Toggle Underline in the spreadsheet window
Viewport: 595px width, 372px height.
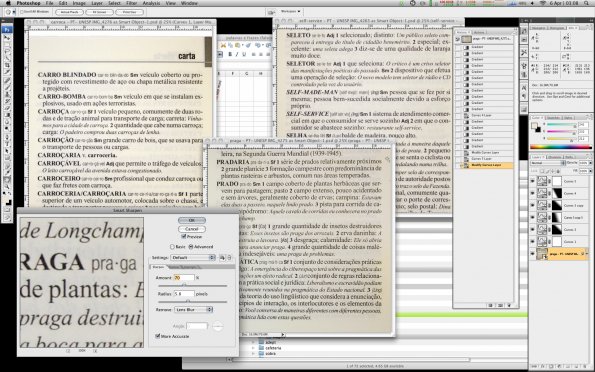click(244, 55)
